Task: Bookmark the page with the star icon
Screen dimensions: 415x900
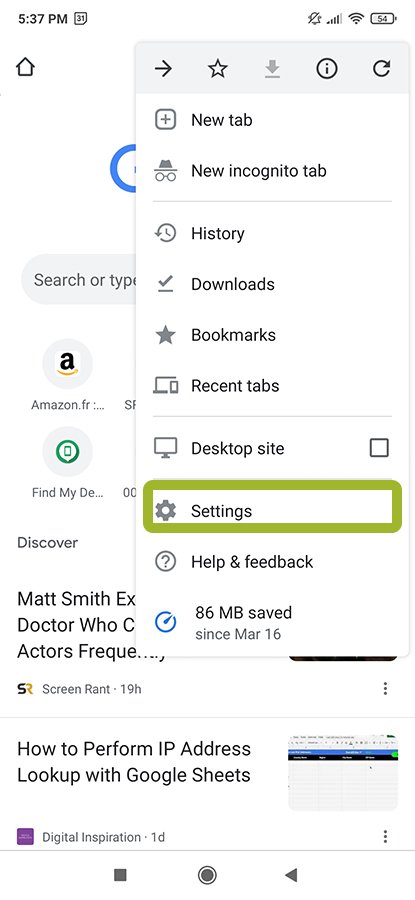Action: [x=218, y=69]
